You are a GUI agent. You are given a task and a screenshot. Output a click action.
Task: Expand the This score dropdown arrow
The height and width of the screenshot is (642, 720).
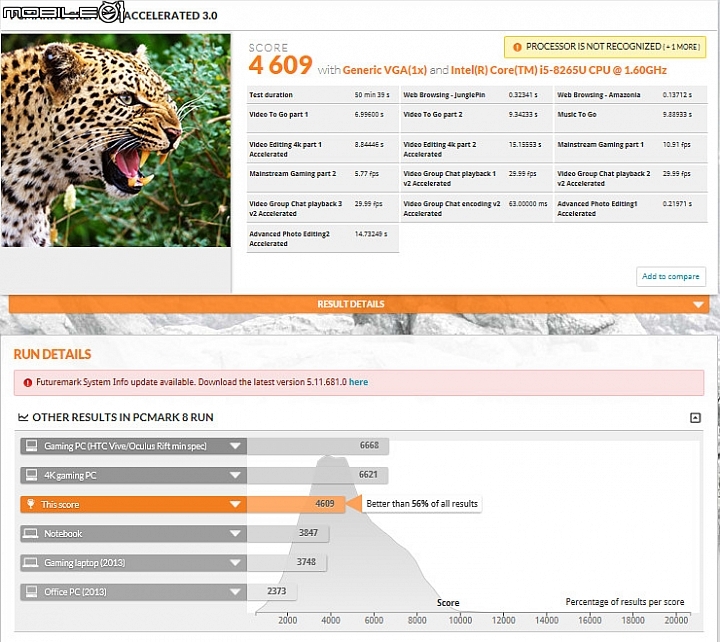click(x=235, y=504)
